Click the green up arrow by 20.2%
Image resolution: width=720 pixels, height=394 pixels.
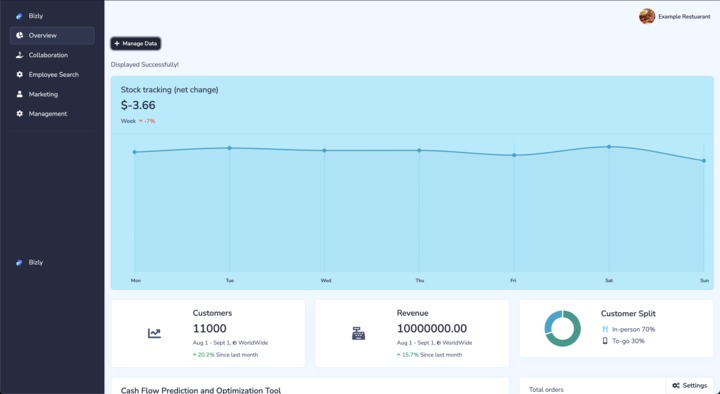click(x=195, y=355)
